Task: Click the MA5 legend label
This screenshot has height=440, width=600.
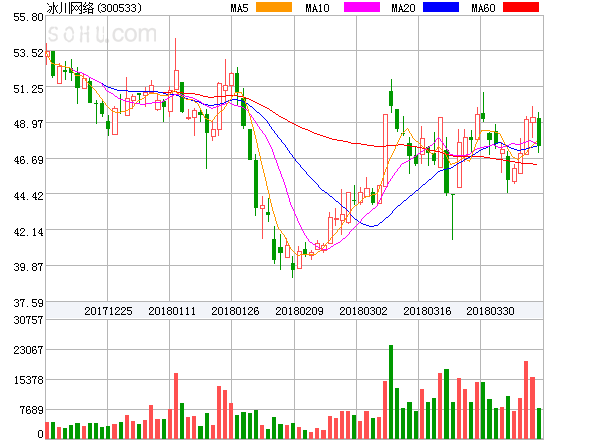Action: (x=240, y=8)
